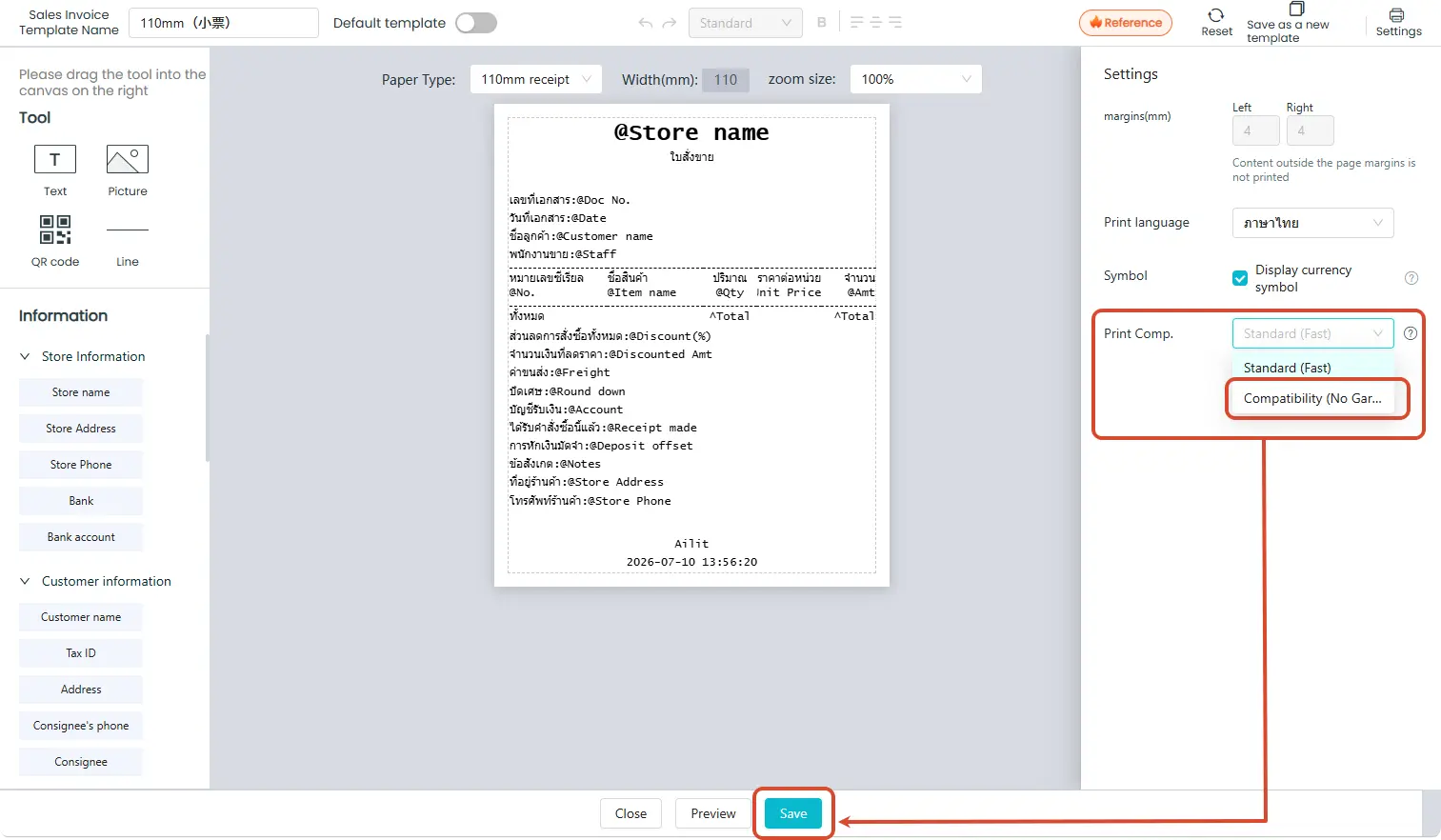The width and height of the screenshot is (1441, 840).
Task: Open the Print Comp. dropdown
Action: click(x=1312, y=333)
